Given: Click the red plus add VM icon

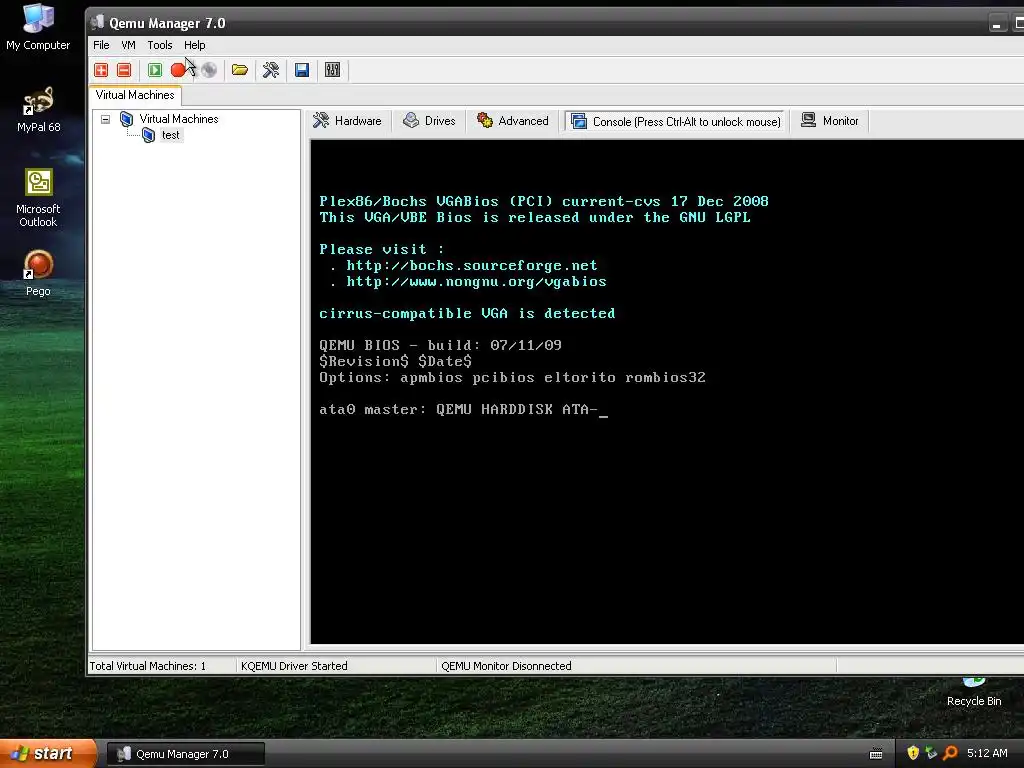Looking at the screenshot, I should pos(101,70).
